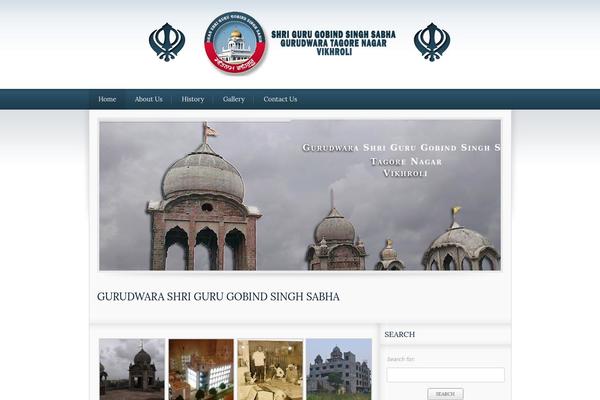Click the Gurudwara Shri Guru Gobind Singh Sabha heading
The image size is (600, 400).
(218, 297)
